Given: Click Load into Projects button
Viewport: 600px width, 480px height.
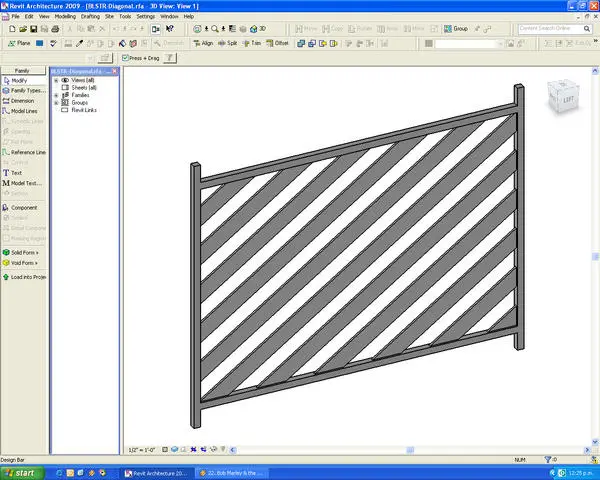Looking at the screenshot, I should (x=24, y=277).
